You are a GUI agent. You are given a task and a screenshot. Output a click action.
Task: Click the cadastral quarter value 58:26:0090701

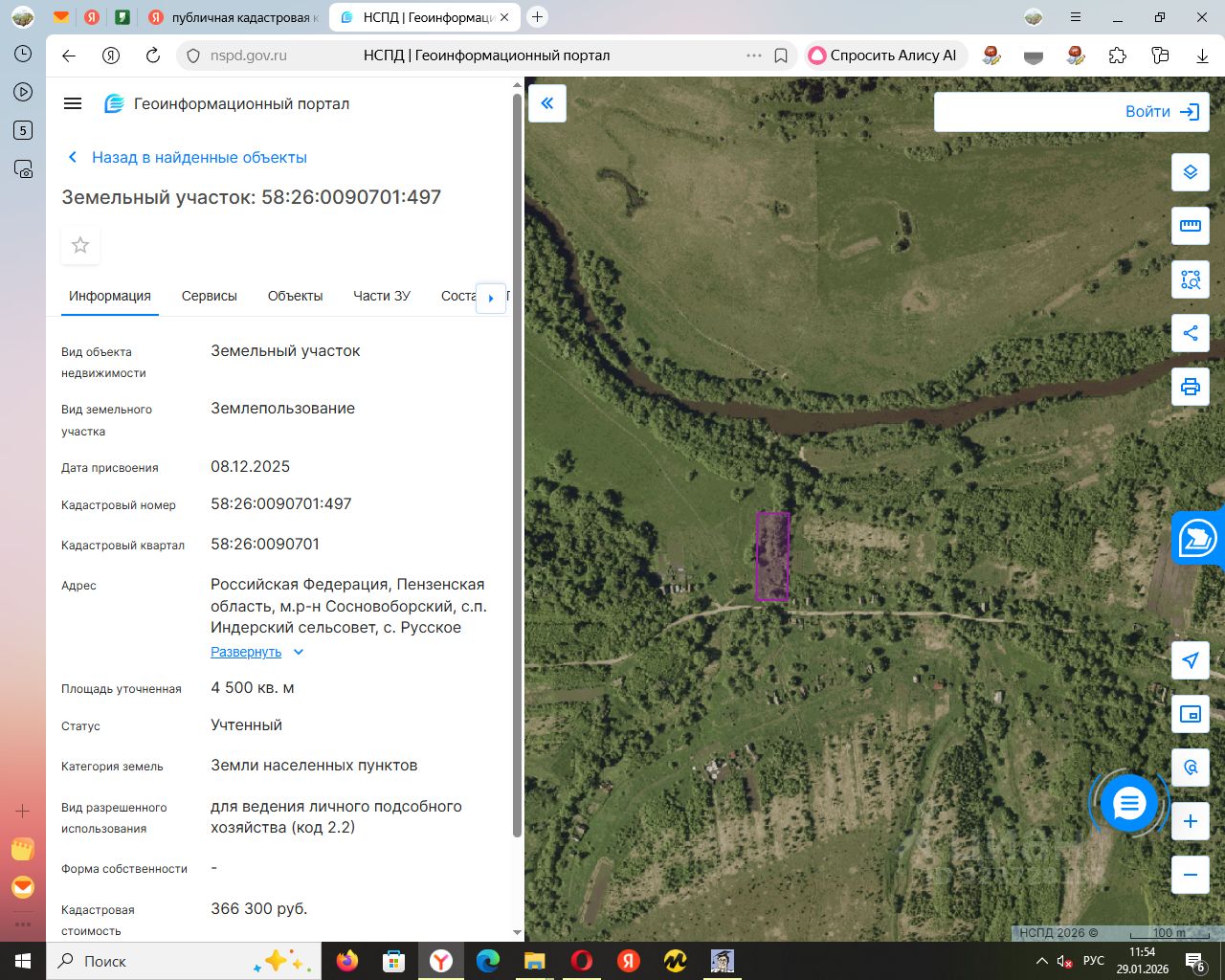point(265,544)
